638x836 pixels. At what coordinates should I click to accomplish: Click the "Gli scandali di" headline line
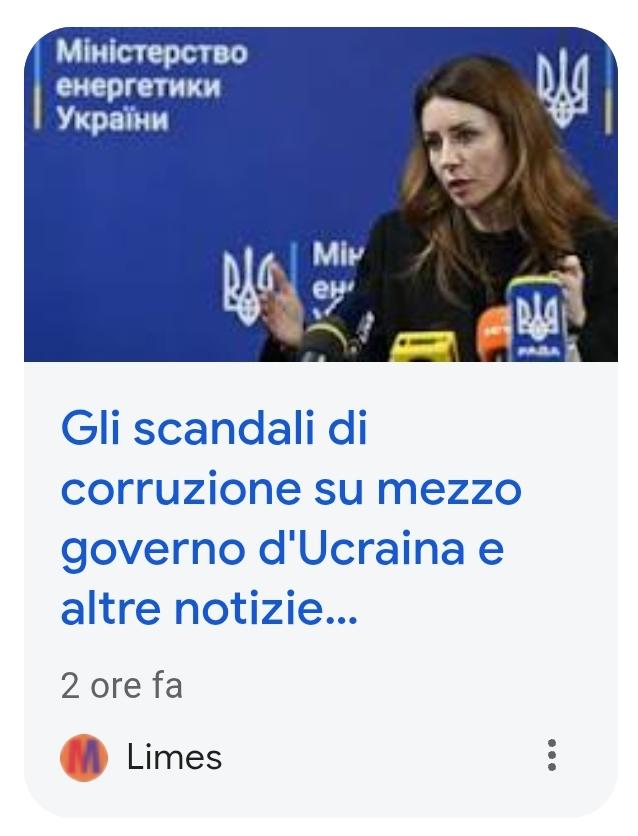click(214, 428)
